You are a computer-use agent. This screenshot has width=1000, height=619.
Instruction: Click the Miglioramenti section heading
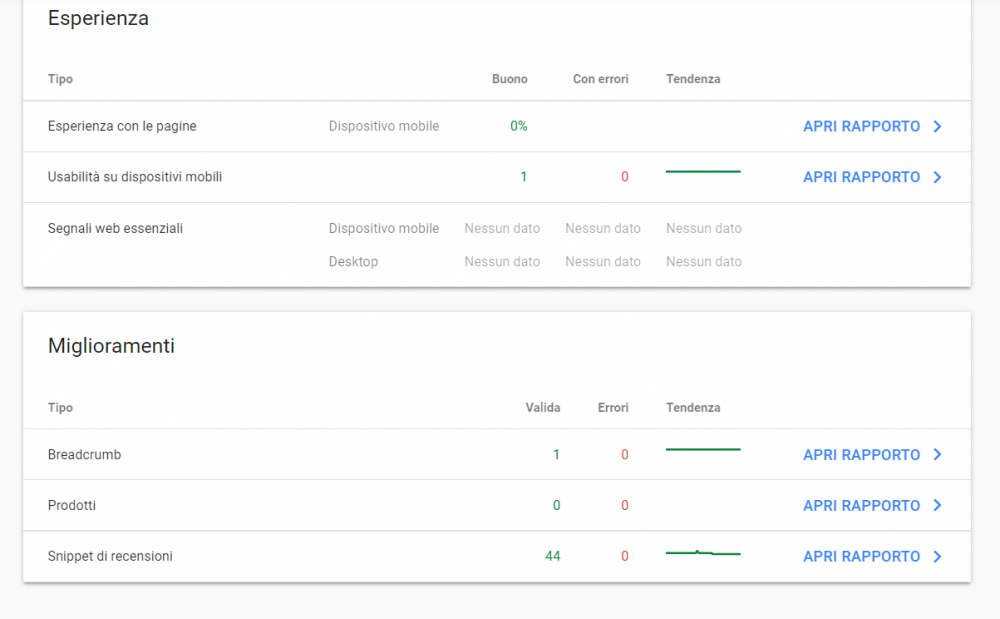click(x=111, y=346)
